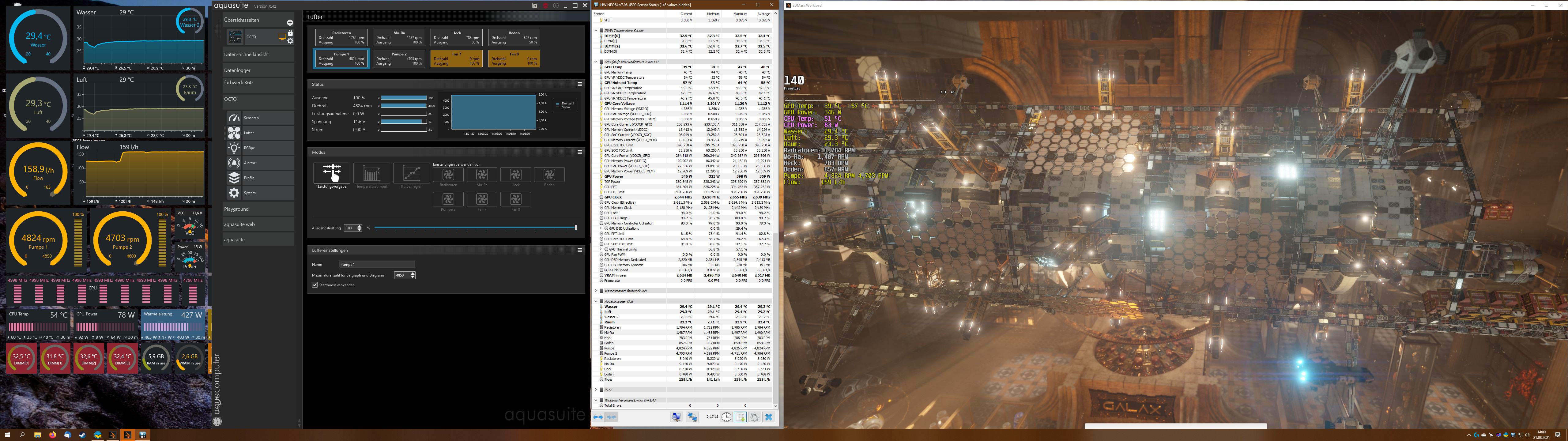Use settings from Heck fan icon
Image resolution: width=1568 pixels, height=441 pixels.
[x=515, y=175]
